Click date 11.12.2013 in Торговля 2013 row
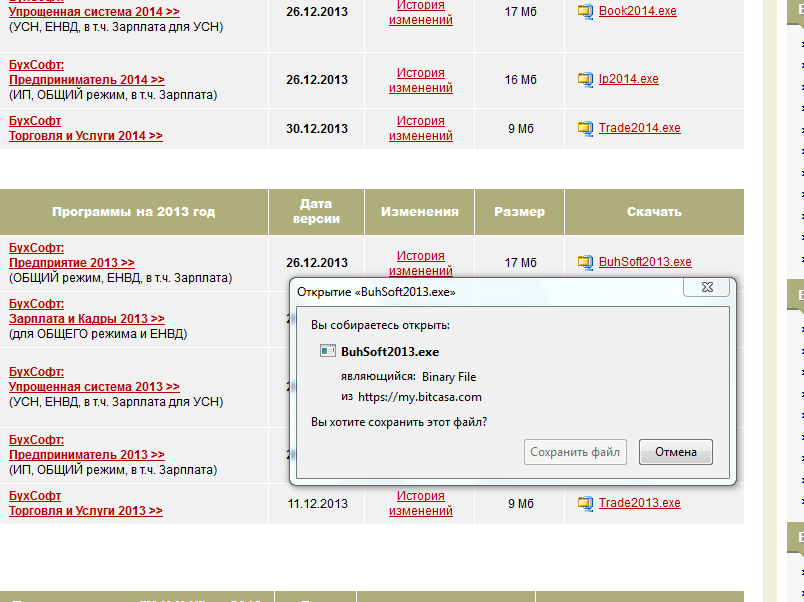 (x=317, y=504)
